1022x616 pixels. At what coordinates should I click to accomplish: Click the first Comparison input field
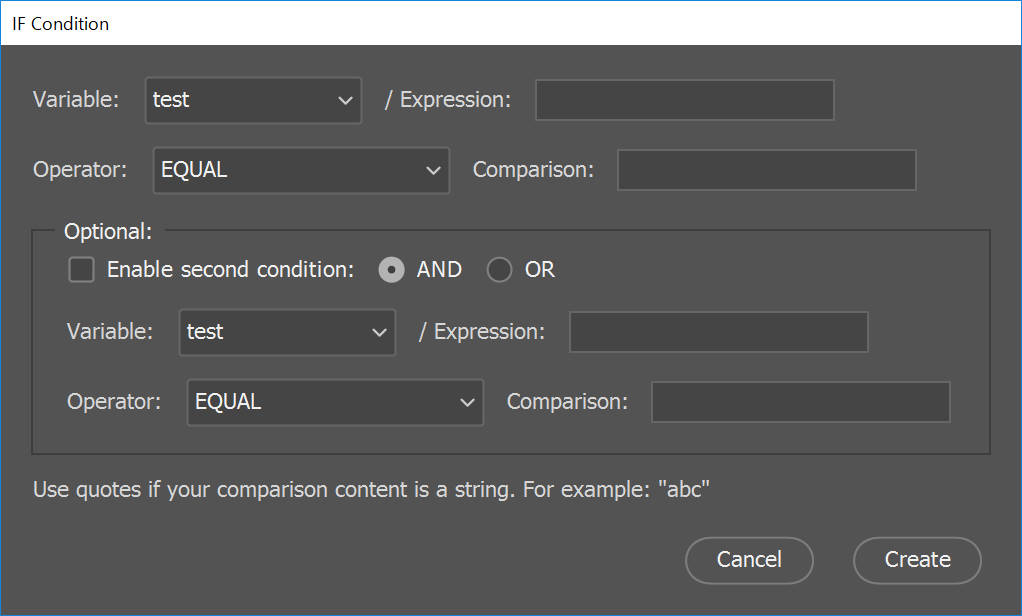[x=766, y=170]
